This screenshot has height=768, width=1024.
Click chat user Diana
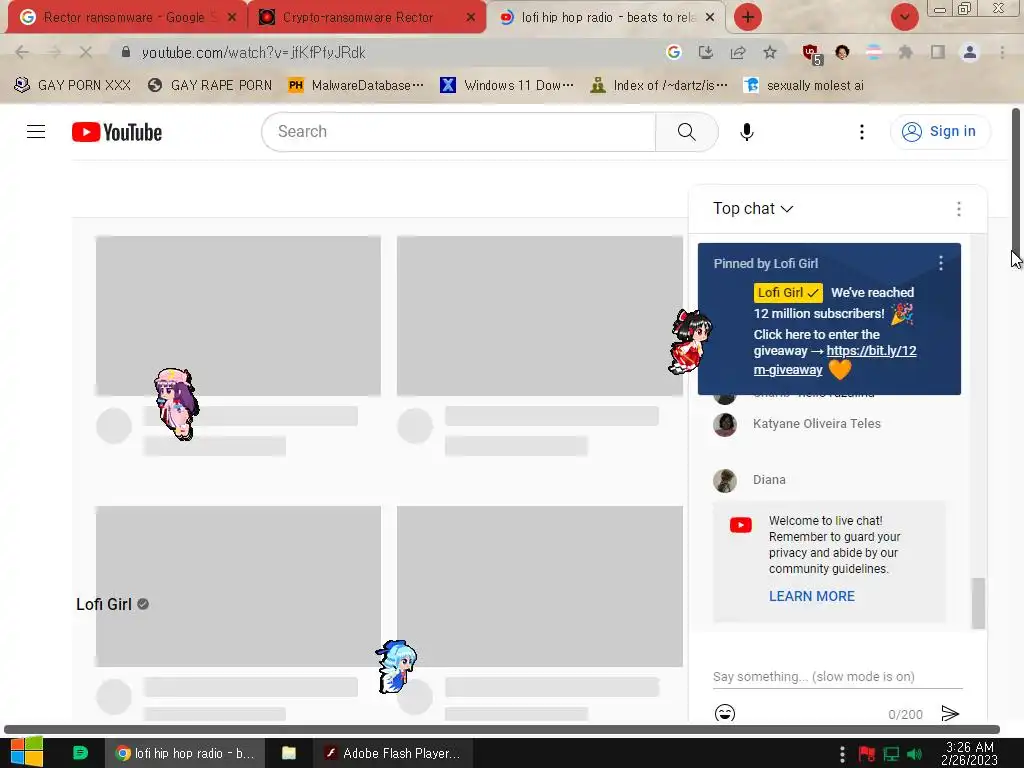[x=769, y=480]
